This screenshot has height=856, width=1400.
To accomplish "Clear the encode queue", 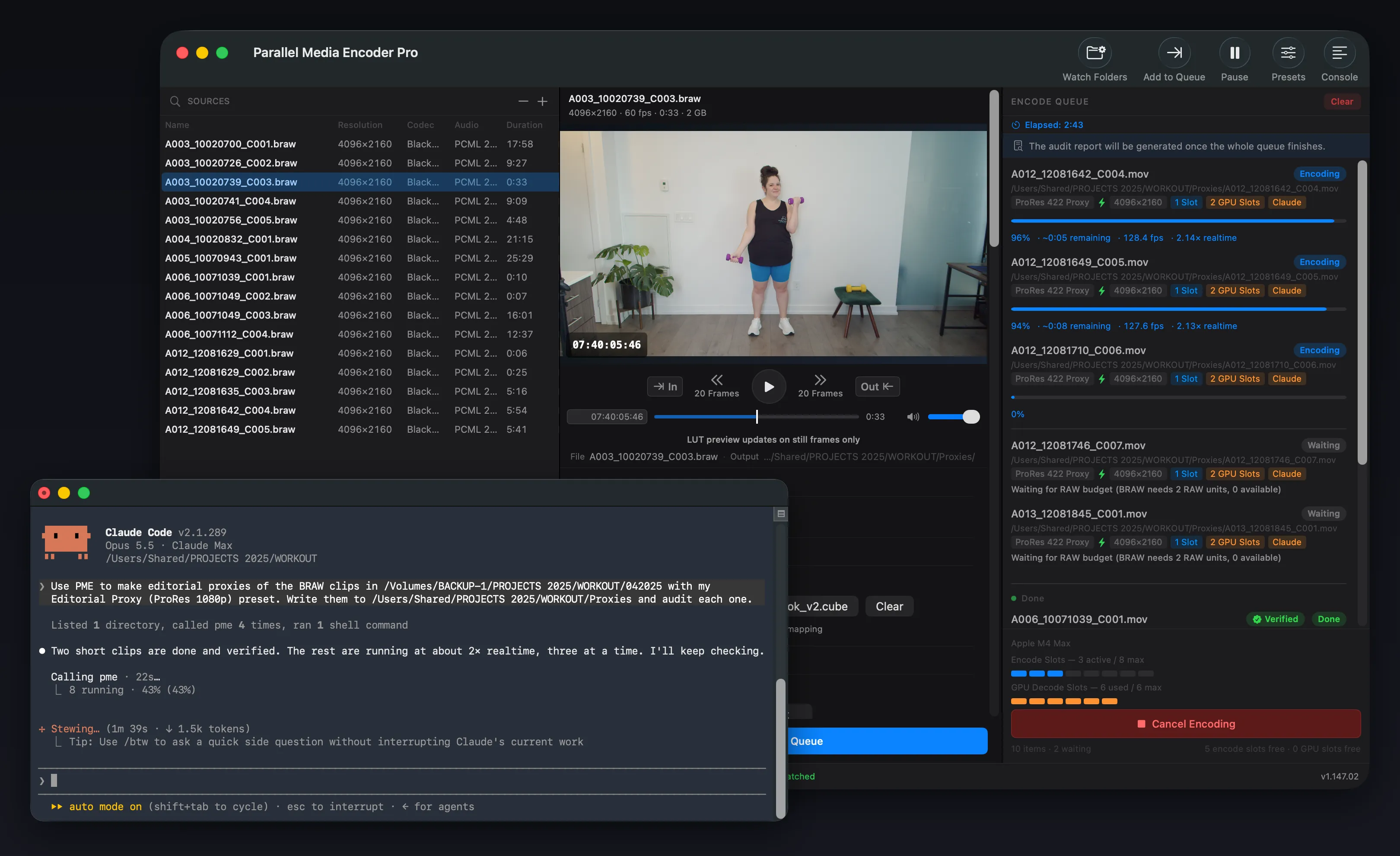I will [1342, 102].
